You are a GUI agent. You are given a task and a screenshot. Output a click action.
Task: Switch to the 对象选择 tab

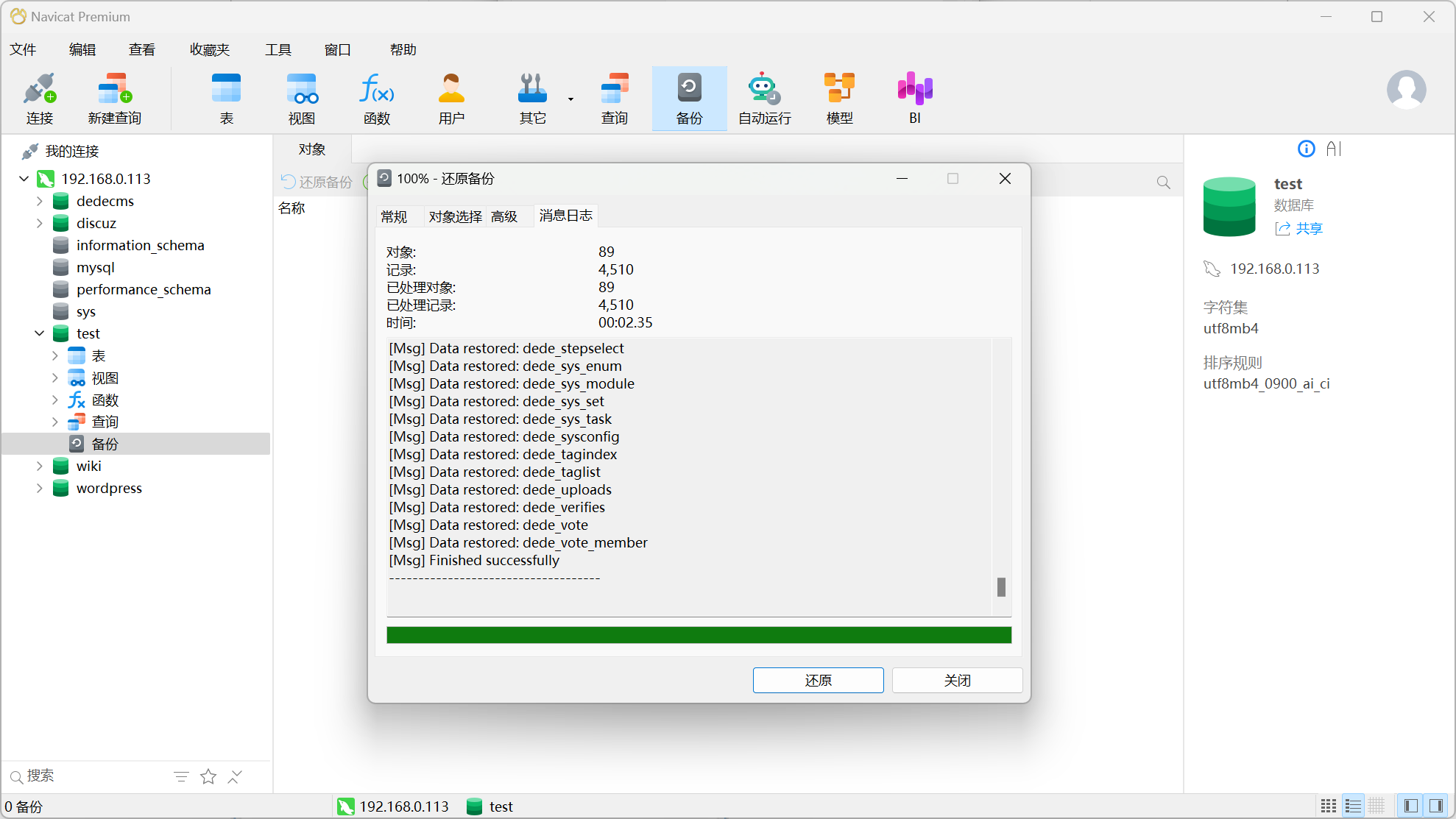(x=455, y=216)
